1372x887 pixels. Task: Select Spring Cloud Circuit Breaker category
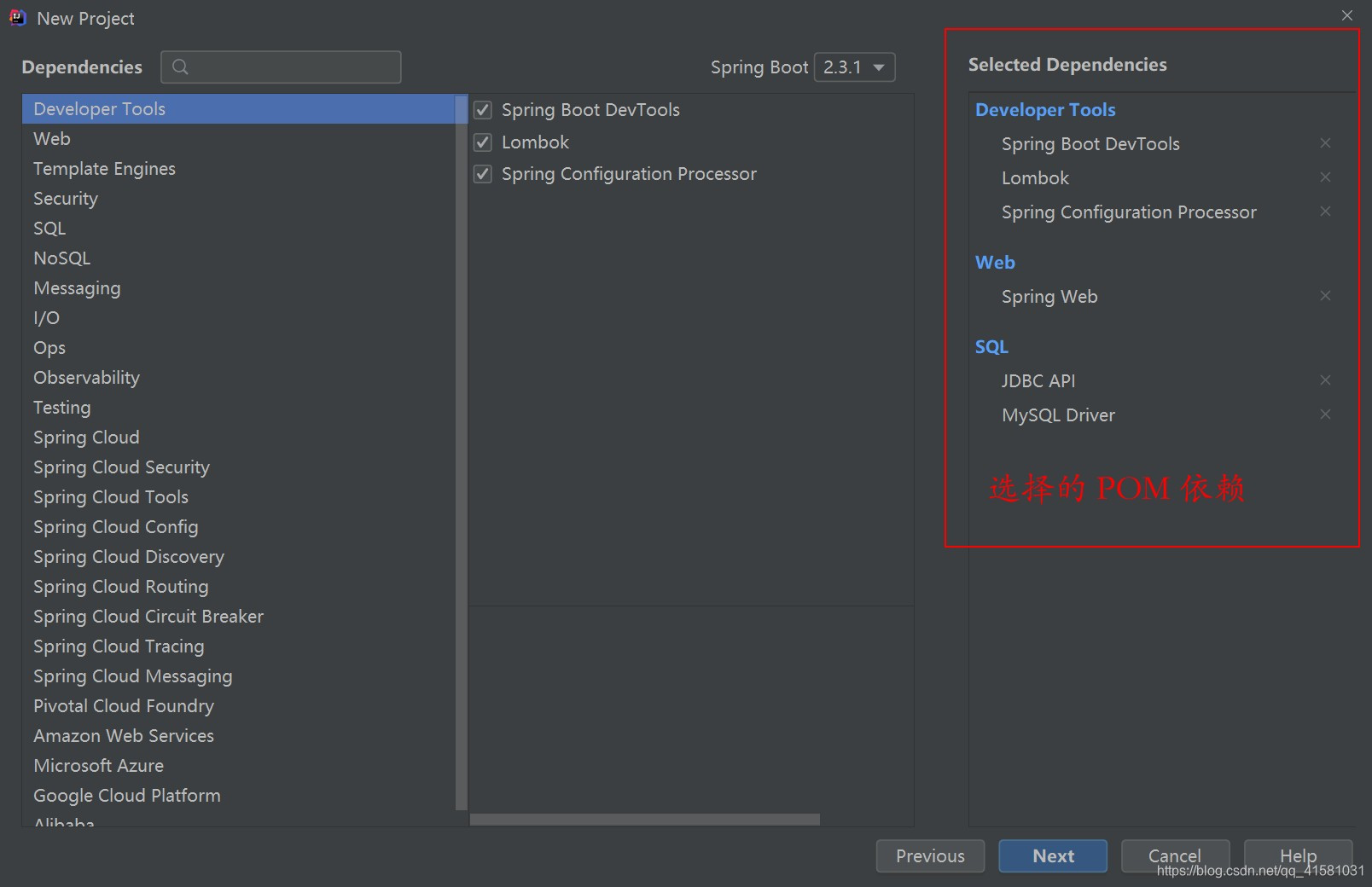coord(239,617)
